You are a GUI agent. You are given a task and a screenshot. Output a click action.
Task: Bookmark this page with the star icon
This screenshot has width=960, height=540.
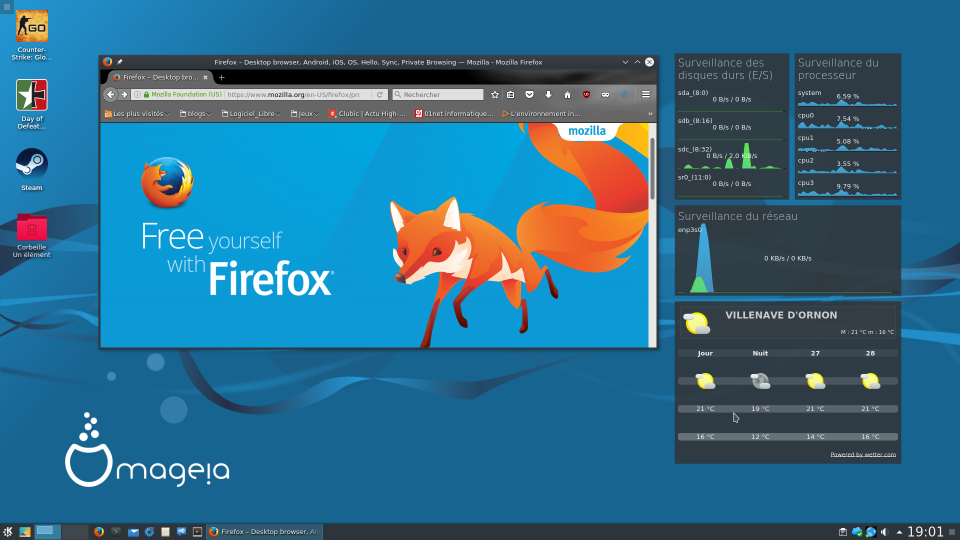[x=495, y=94]
